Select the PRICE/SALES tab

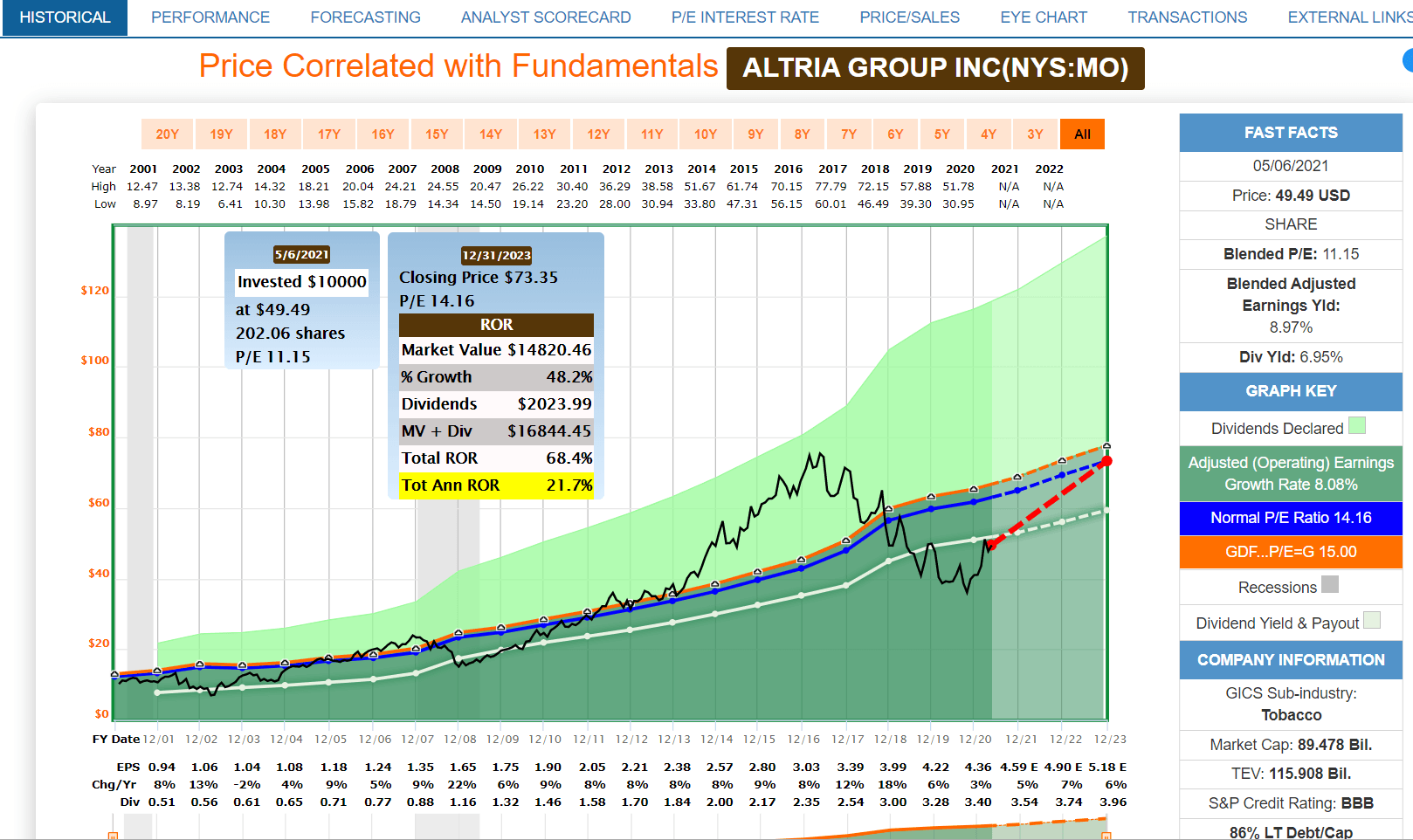coord(909,17)
